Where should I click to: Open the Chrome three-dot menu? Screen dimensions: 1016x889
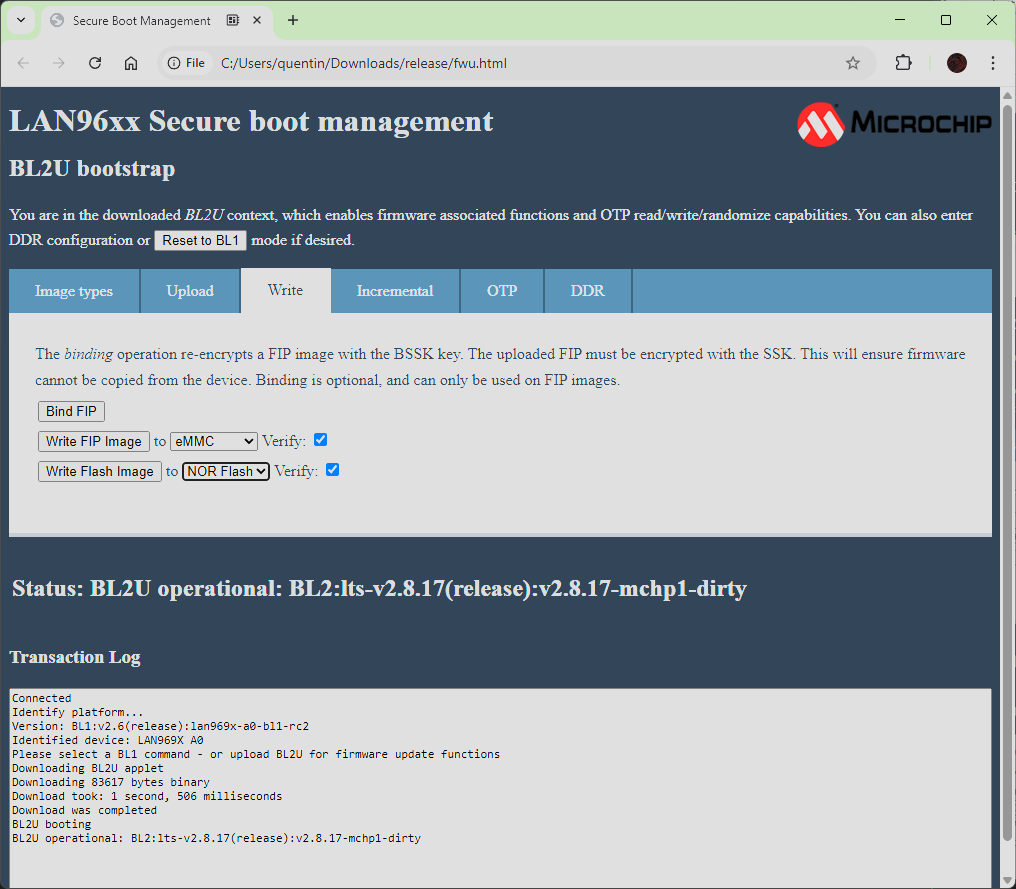(x=993, y=63)
